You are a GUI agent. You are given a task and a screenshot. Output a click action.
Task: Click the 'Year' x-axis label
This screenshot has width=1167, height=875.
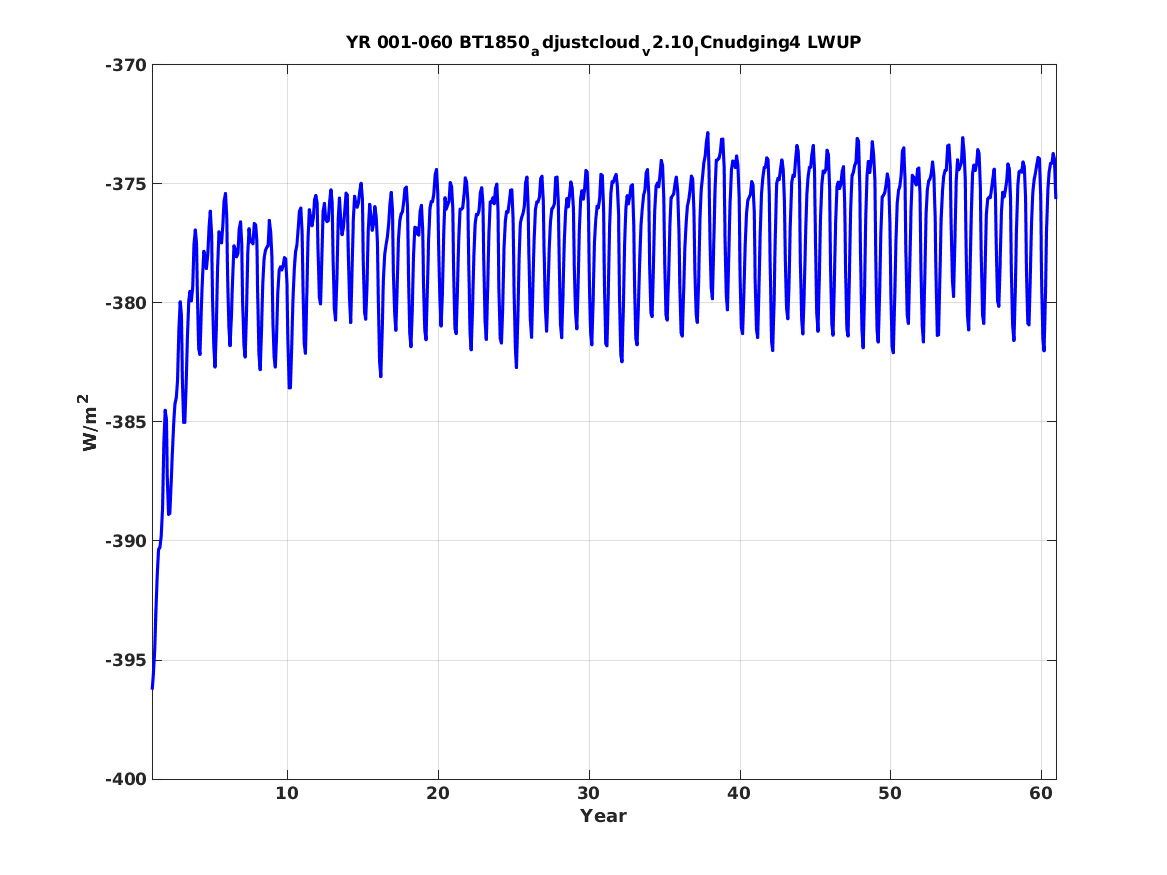coord(604,816)
